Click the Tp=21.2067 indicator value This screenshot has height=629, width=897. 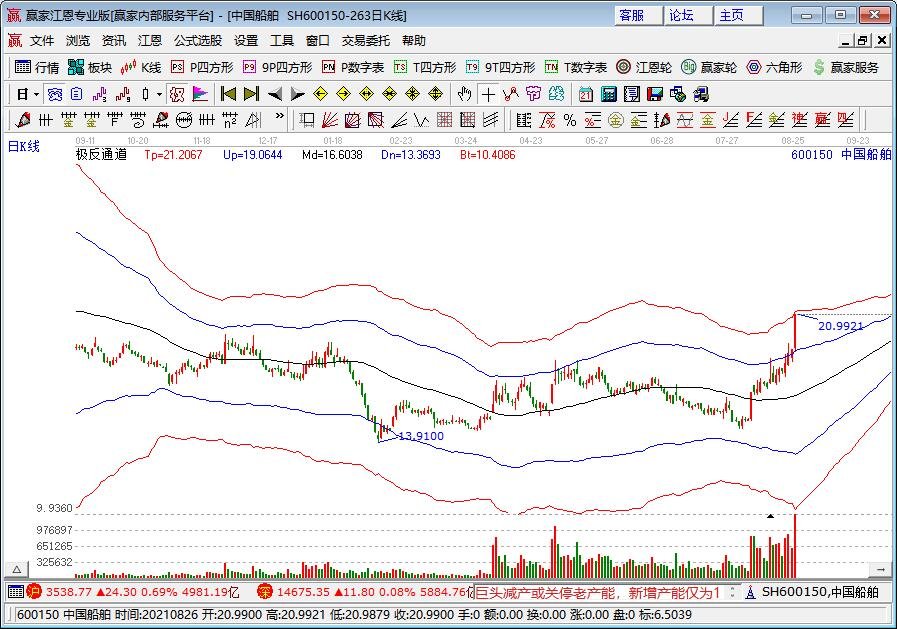coord(173,154)
